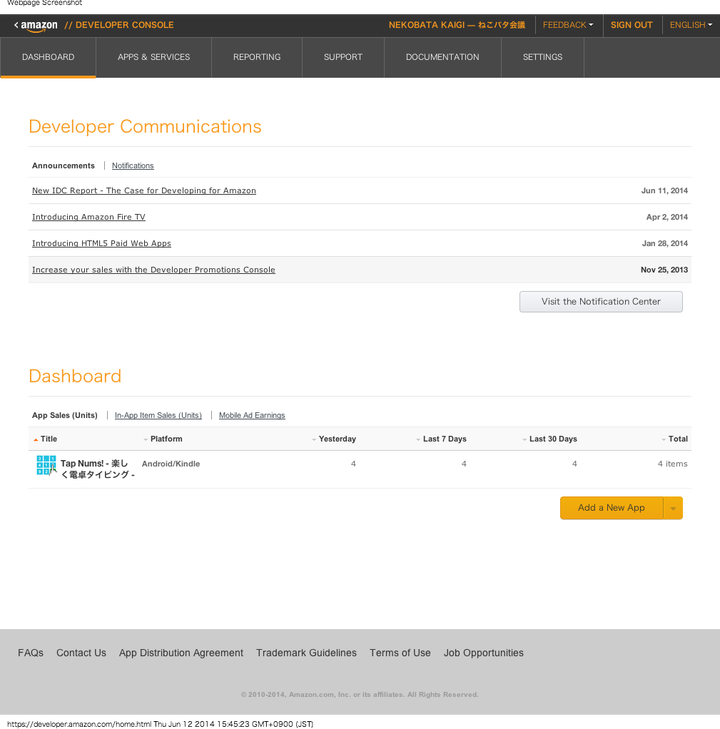Open Introducing HTML5 Paid Web Apps link
Screen dimensions: 720x729
click(x=101, y=244)
